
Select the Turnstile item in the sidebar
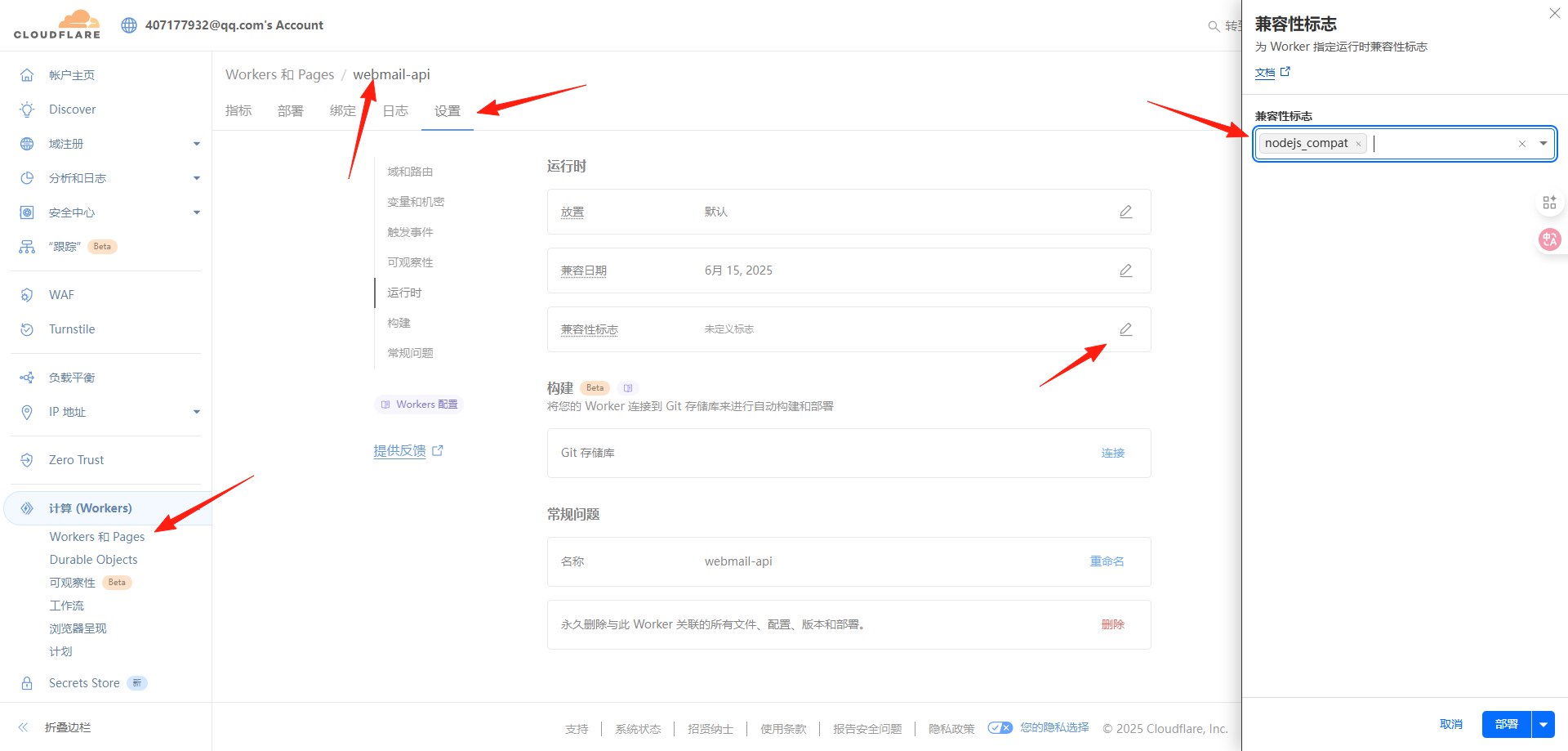pos(71,329)
